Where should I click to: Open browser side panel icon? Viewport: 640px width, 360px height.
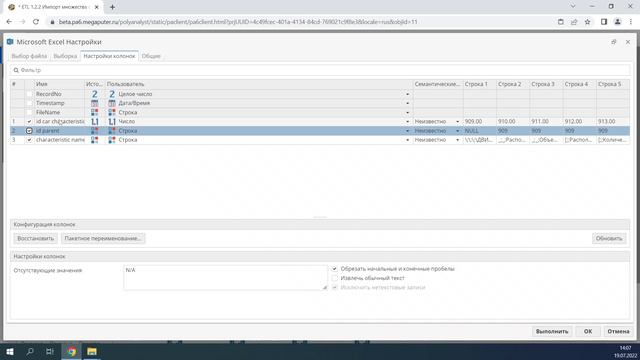point(604,22)
